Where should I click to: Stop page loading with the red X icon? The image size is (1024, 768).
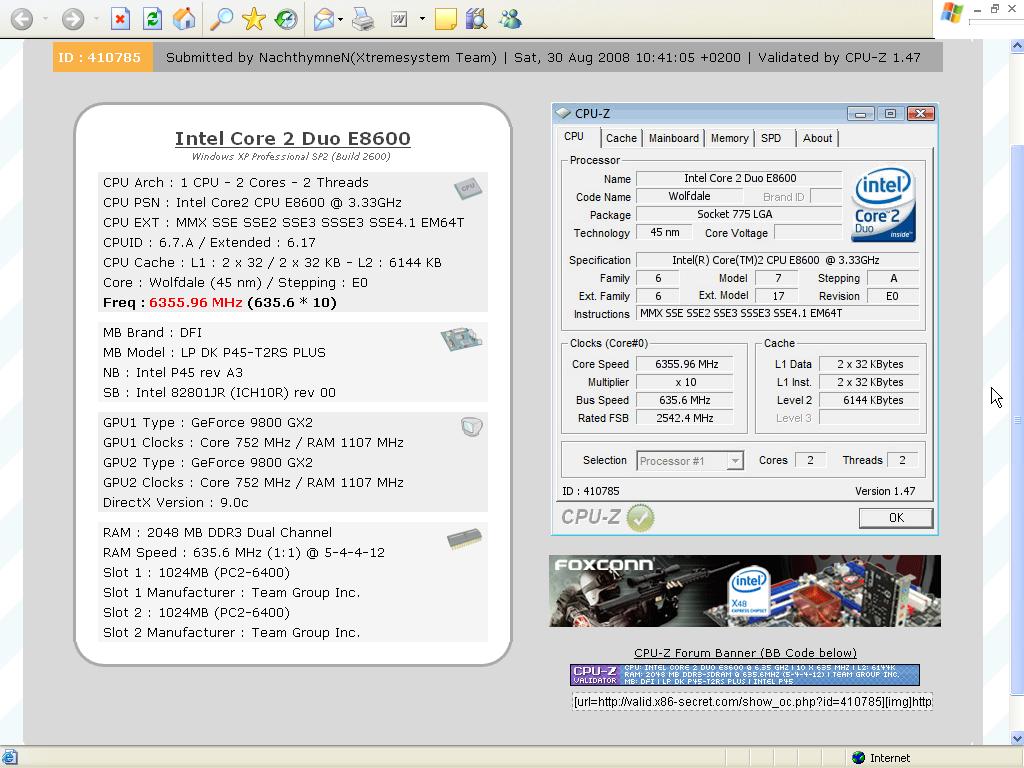120,19
